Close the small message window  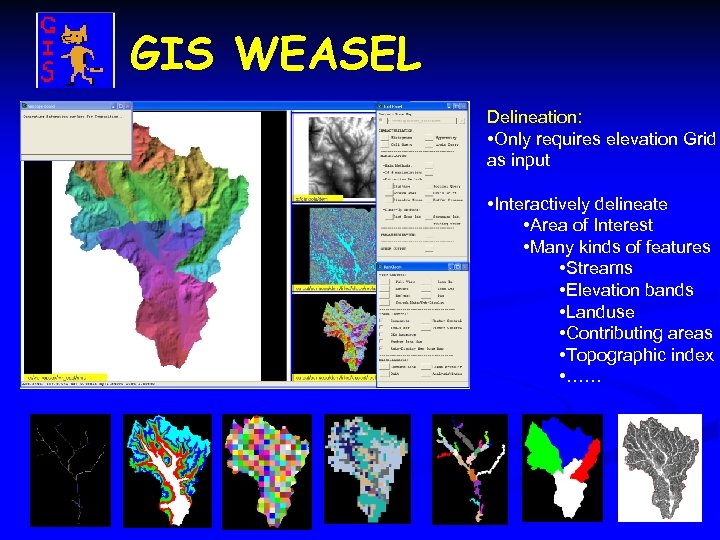coord(128,106)
